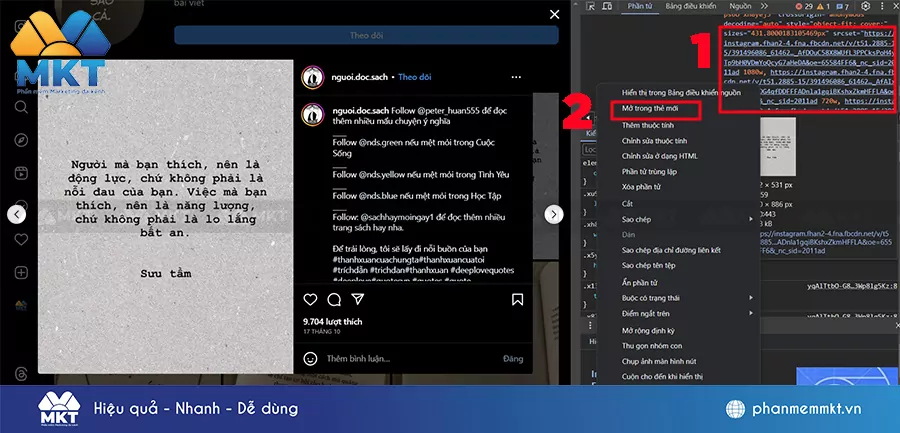The height and width of the screenshot is (433, 900).
Task: Open DevTools customize three-dot menu
Action: (x=883, y=6)
